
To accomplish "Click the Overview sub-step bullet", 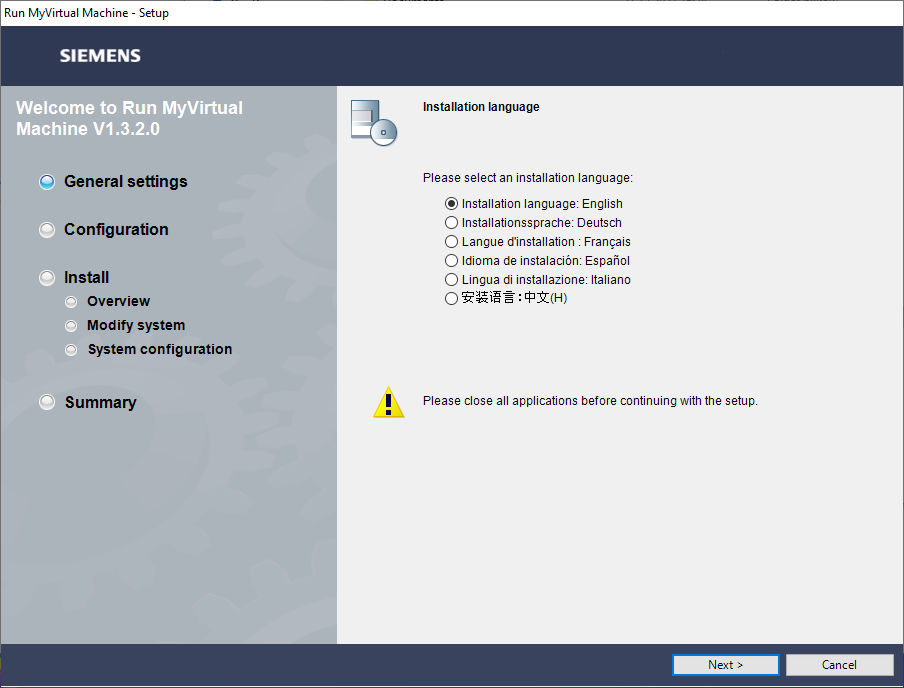I will point(70,301).
